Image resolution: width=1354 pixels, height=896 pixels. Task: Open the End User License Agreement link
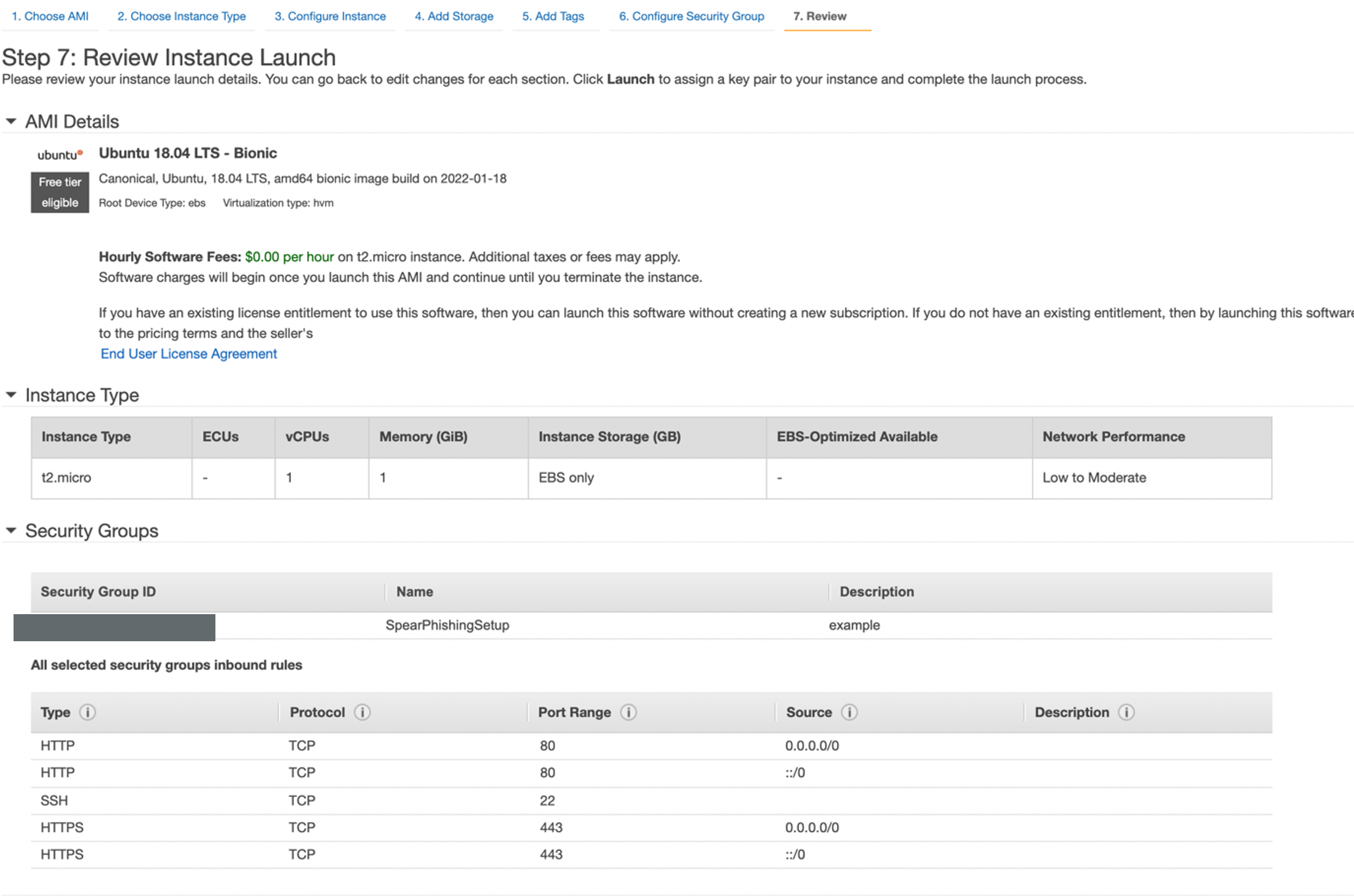188,354
